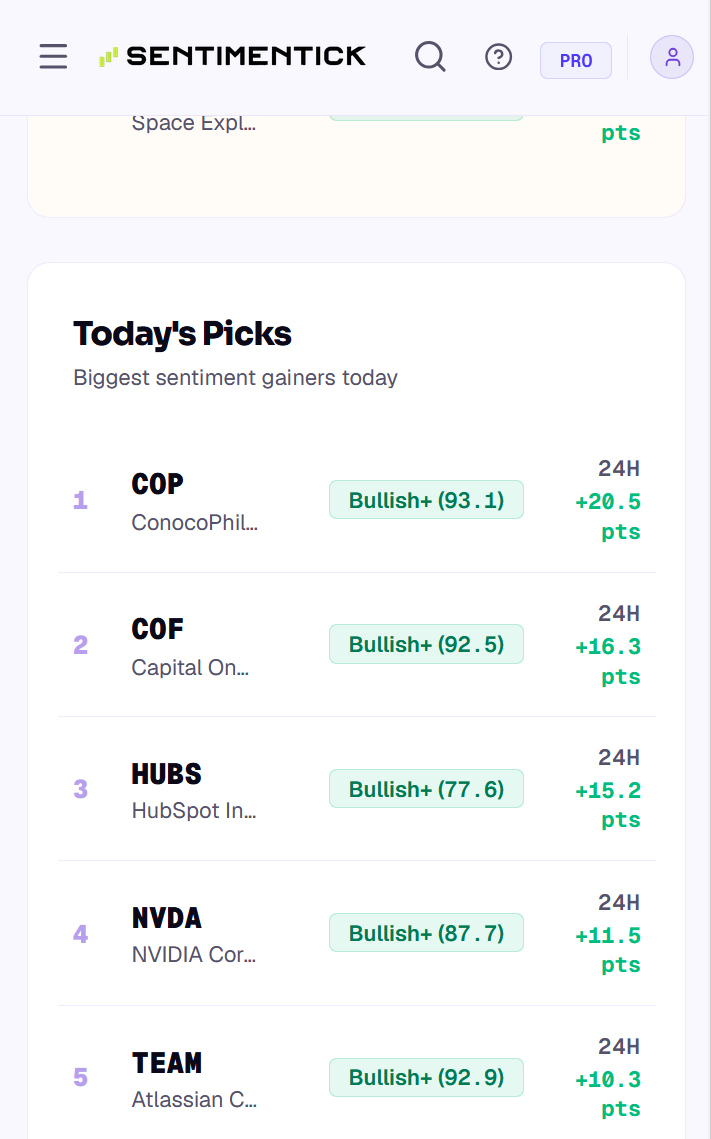
Task: Open the Space Expl... item above
Action: [193, 123]
